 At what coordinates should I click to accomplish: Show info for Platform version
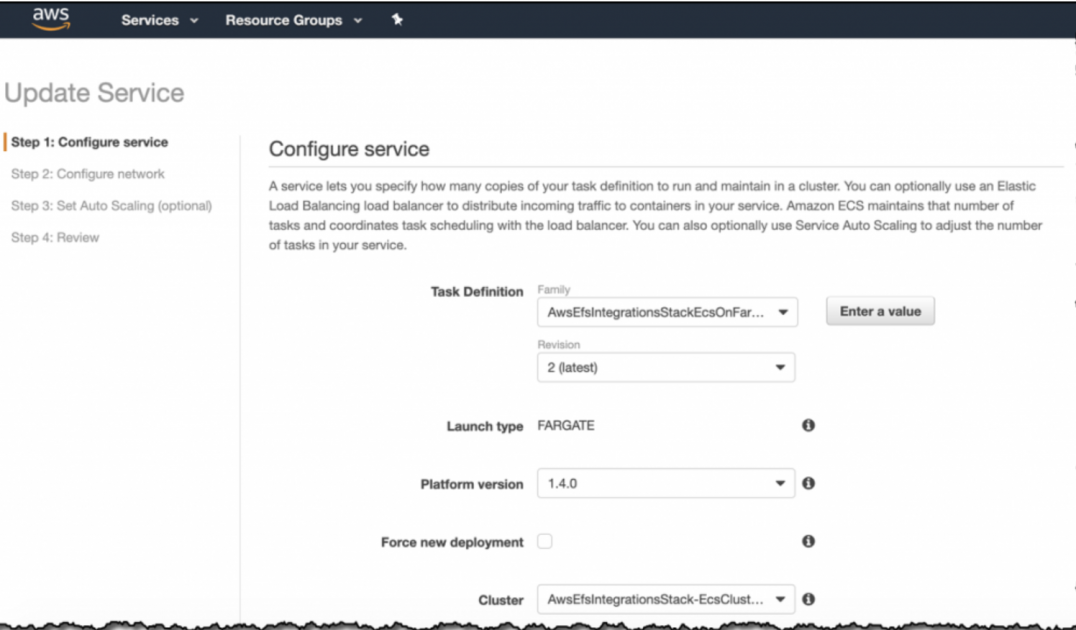click(x=808, y=483)
